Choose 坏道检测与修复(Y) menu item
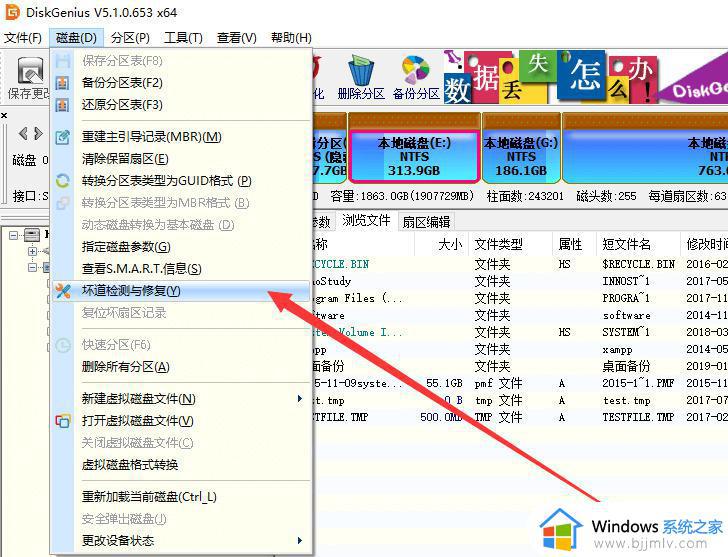Screen dimensions: 728x557 [181, 291]
